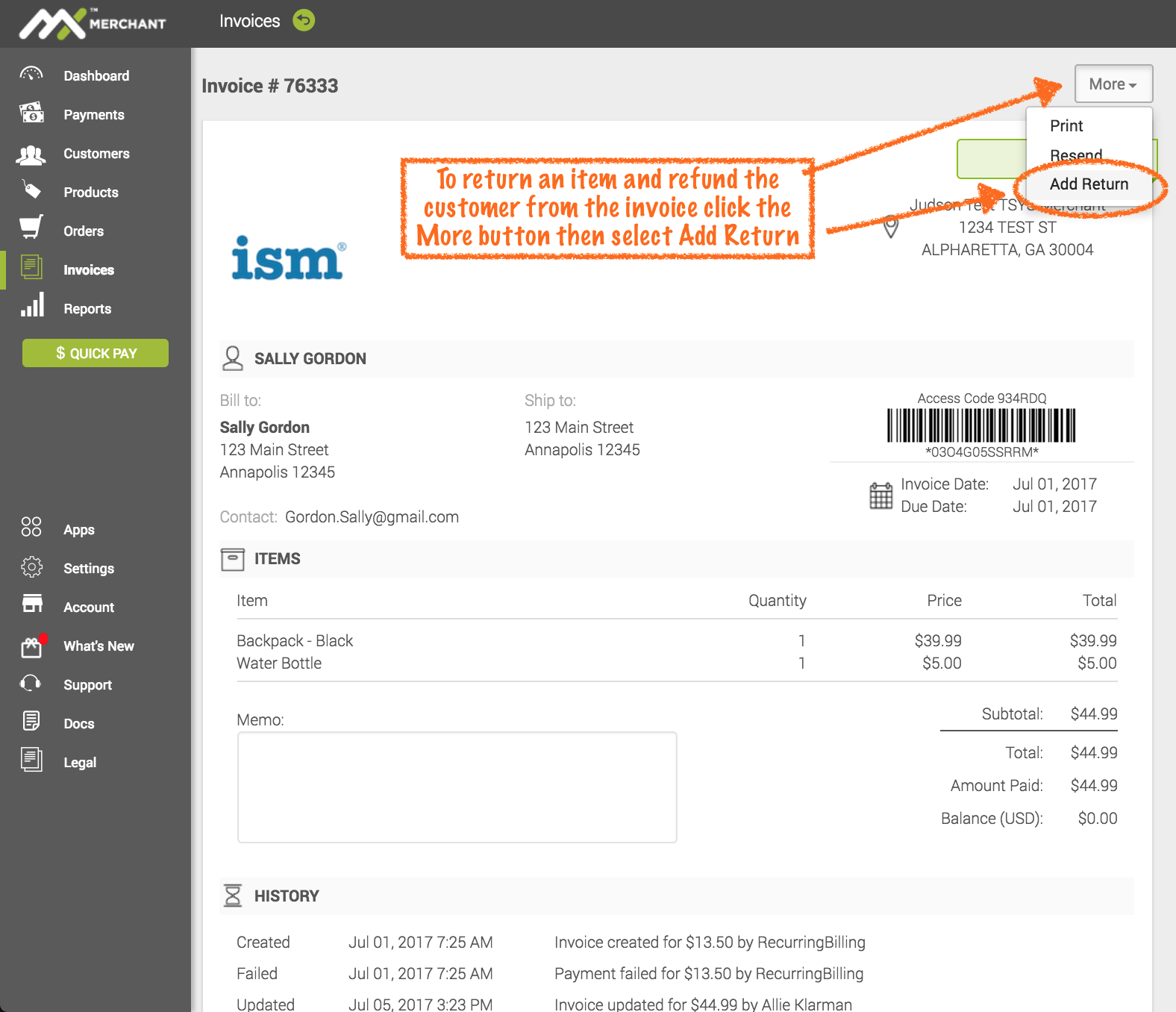Open the Support headset icon
This screenshot has height=1012, width=1176.
[31, 684]
